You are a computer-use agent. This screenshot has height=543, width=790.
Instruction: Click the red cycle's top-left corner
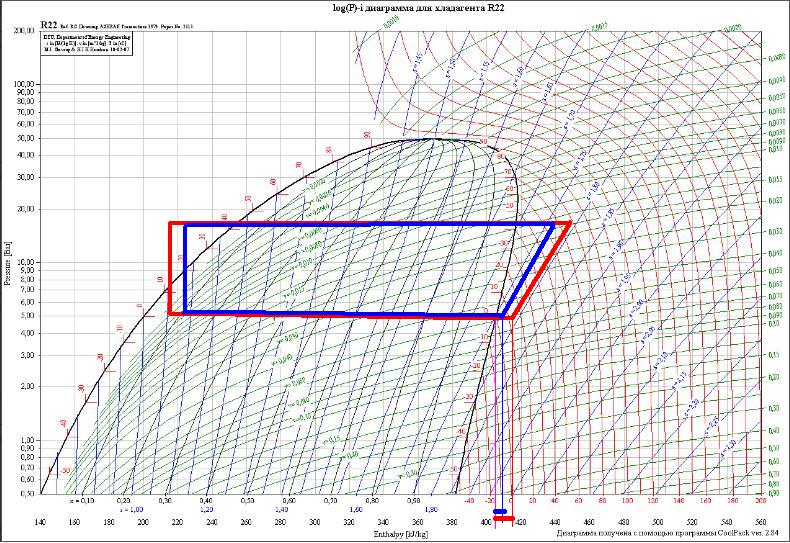170,223
